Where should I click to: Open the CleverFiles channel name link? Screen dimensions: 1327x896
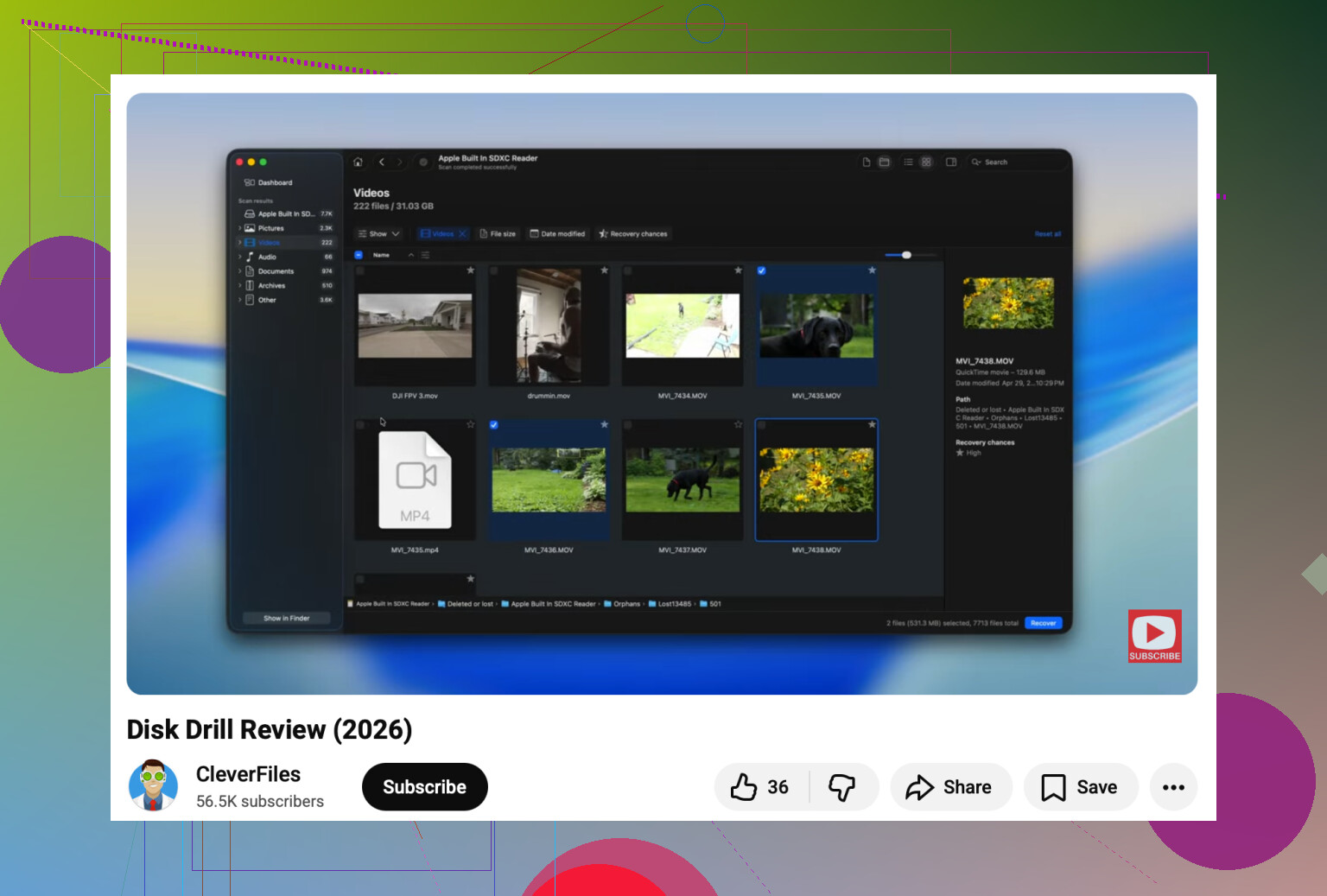pos(248,774)
